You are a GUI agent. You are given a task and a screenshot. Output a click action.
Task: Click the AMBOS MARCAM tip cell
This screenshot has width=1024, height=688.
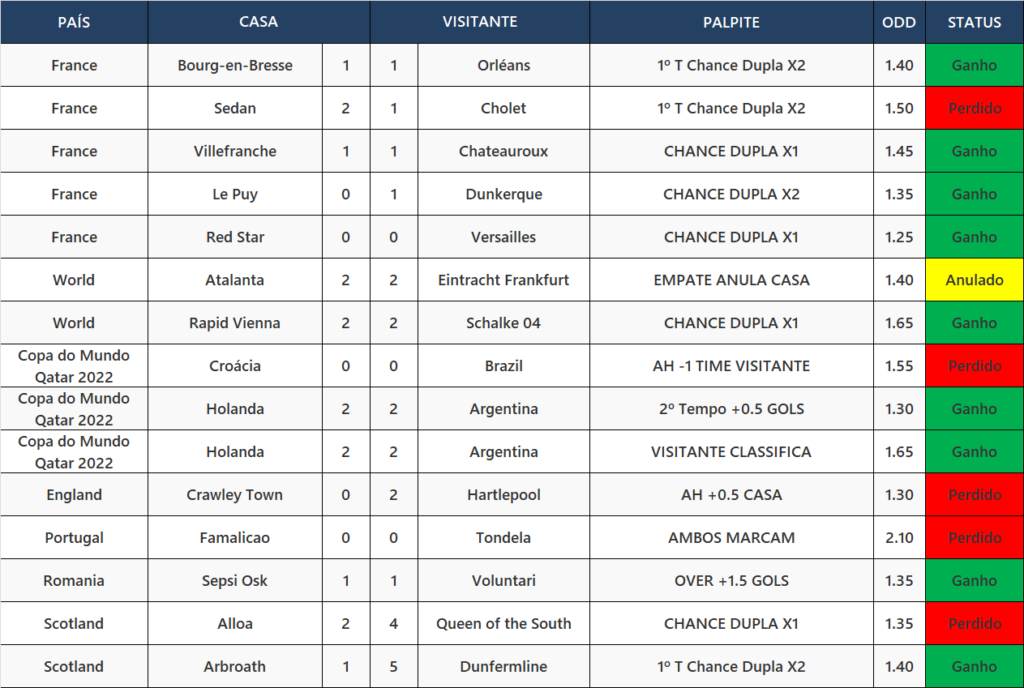[731, 538]
